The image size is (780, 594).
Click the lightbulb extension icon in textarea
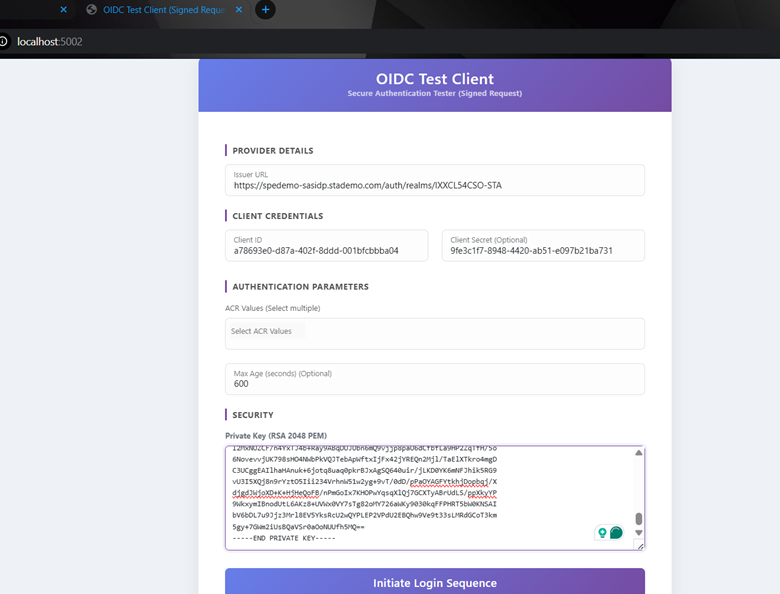point(602,533)
